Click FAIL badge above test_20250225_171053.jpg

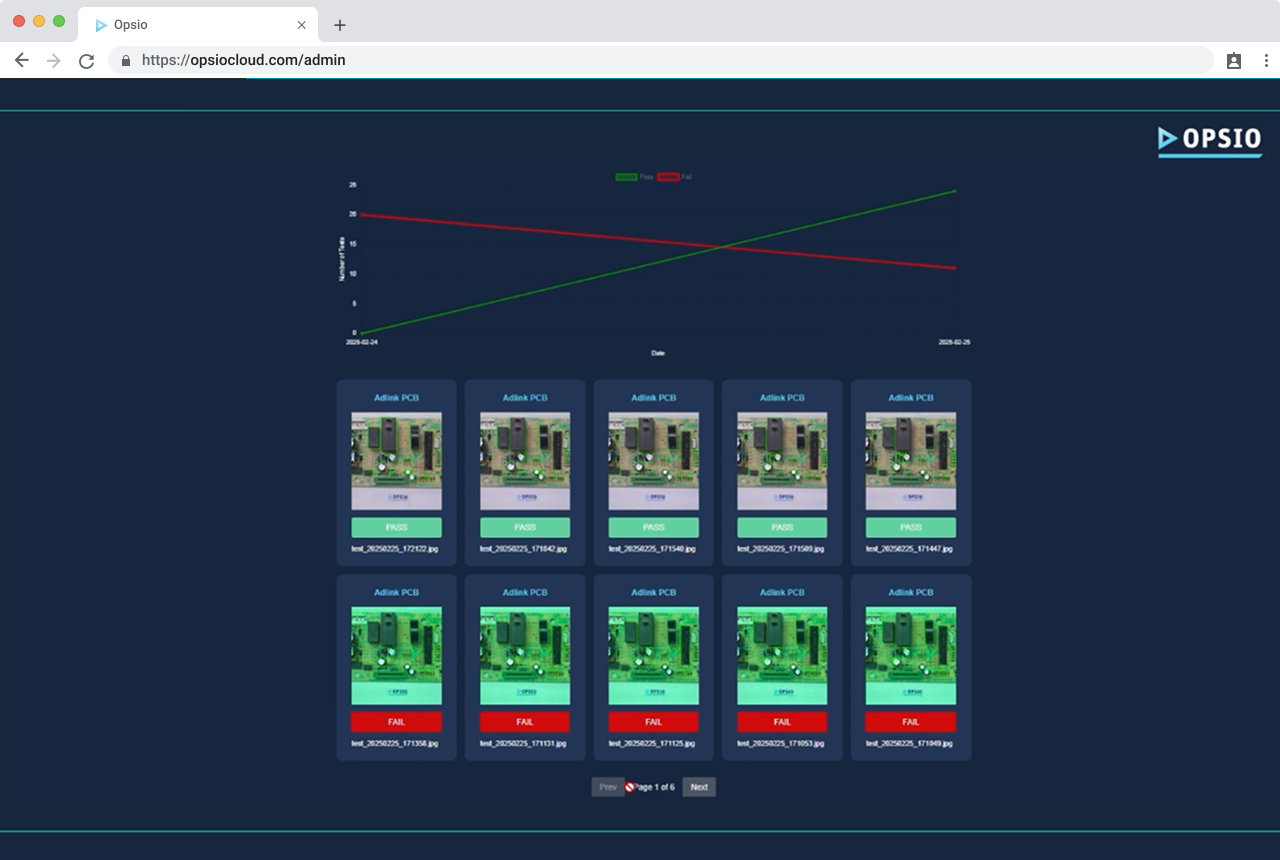(782, 722)
